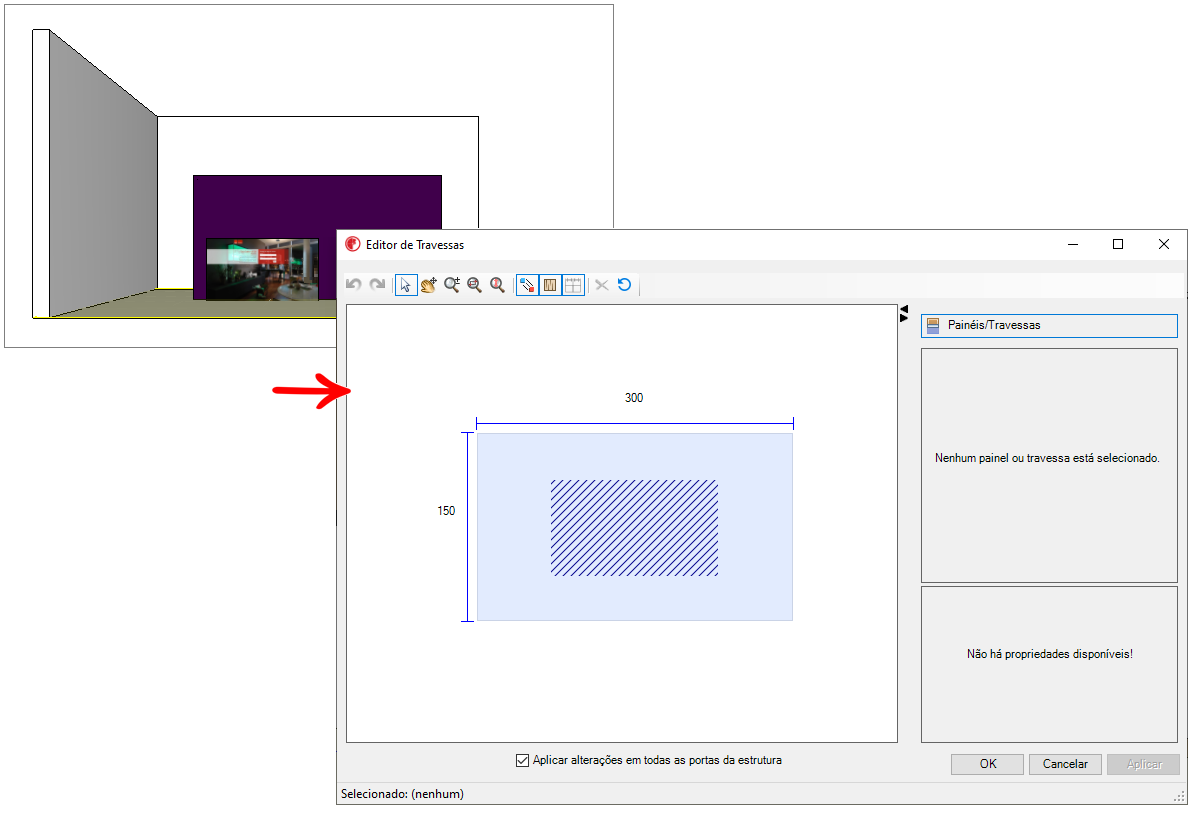Image resolution: width=1201 pixels, height=816 pixels.
Task: Click the redo arrow in the toolbar
Action: [x=377, y=285]
